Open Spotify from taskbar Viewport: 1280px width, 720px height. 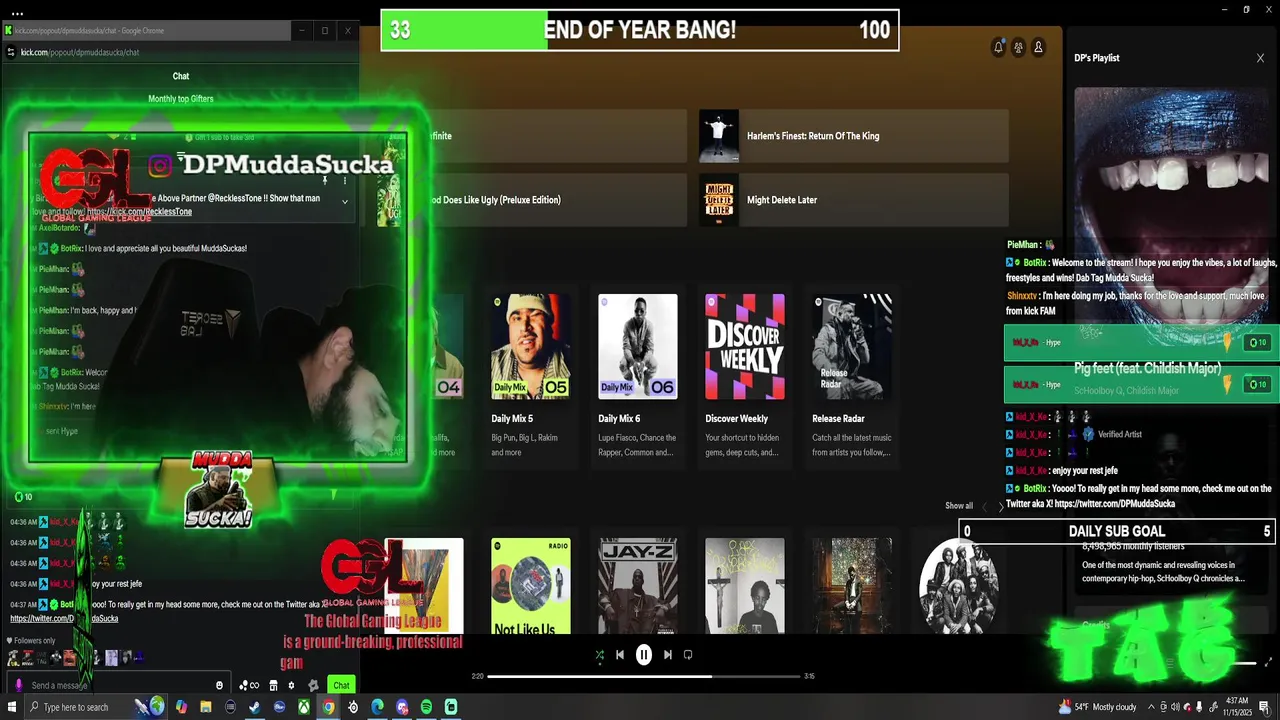[x=426, y=707]
